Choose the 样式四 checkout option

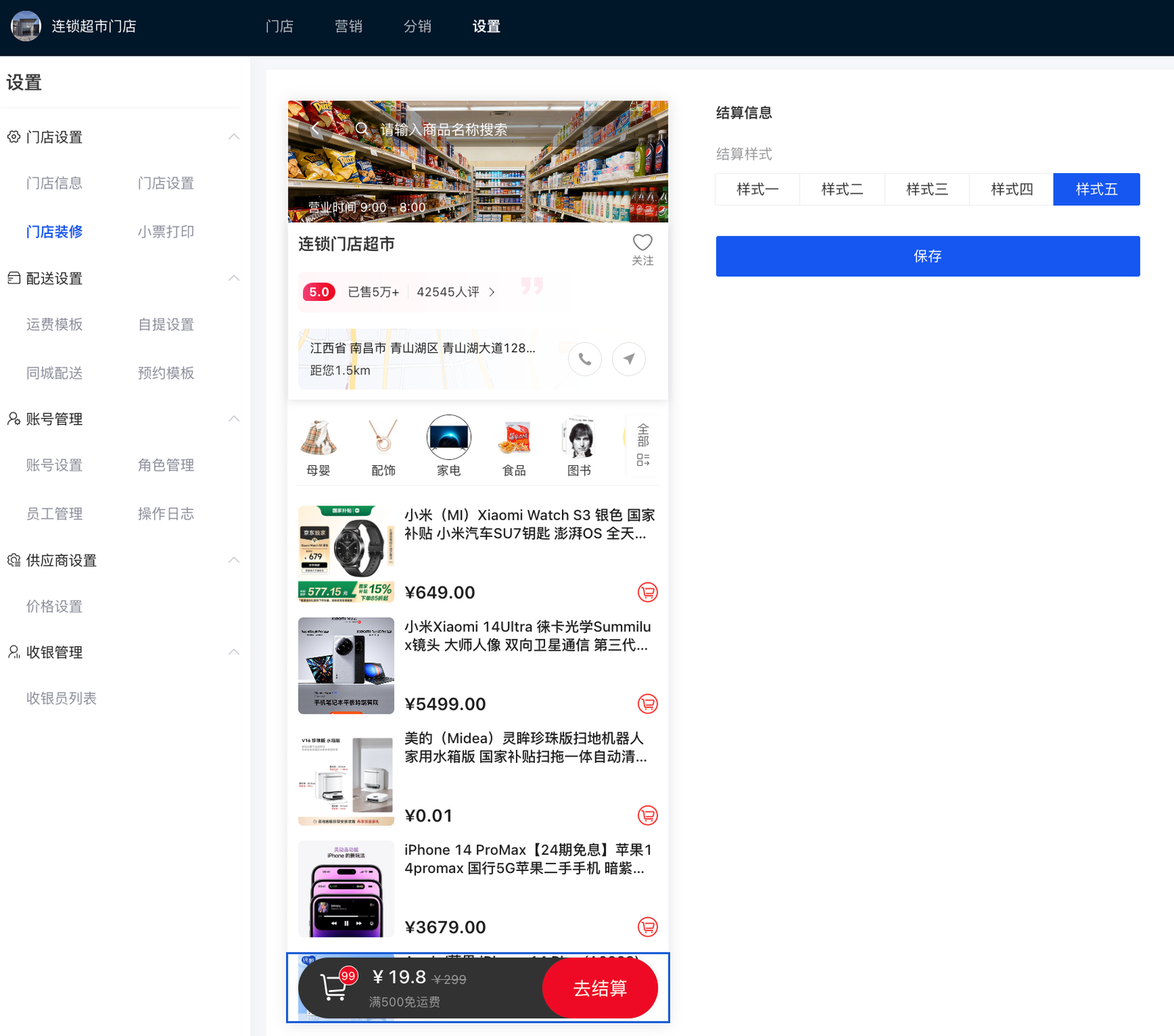point(1011,189)
